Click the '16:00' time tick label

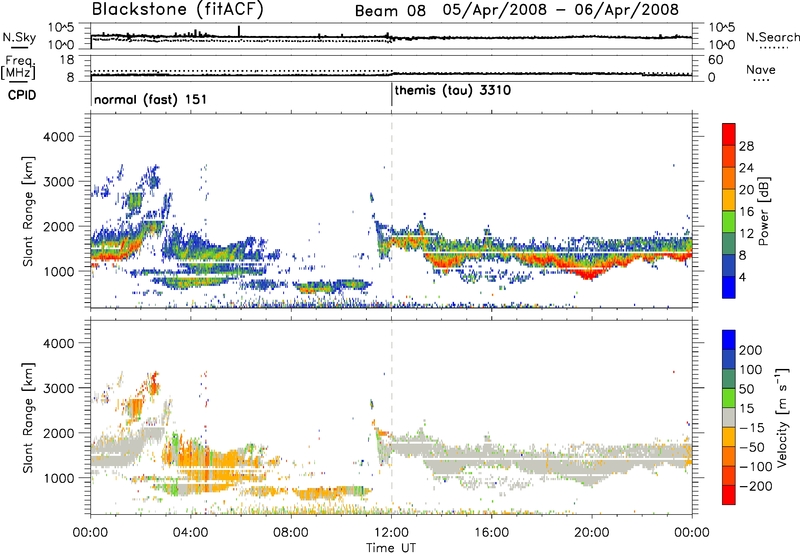pyautogui.click(x=491, y=533)
